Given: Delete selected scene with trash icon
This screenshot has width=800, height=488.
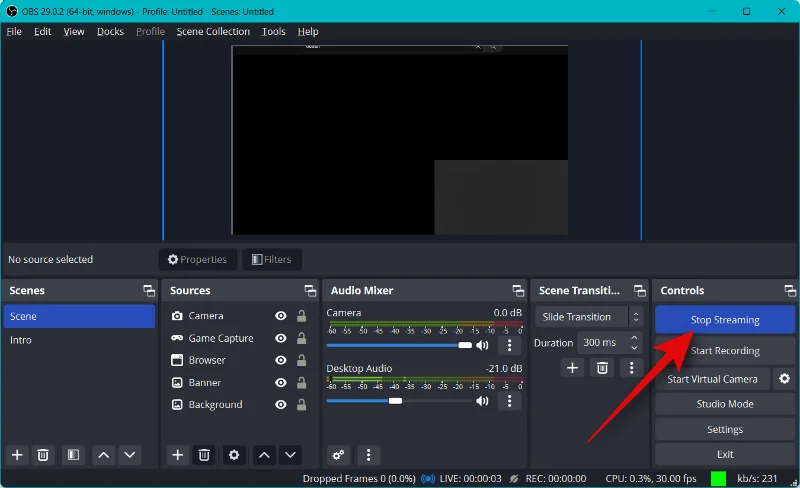Looking at the screenshot, I should pos(43,455).
